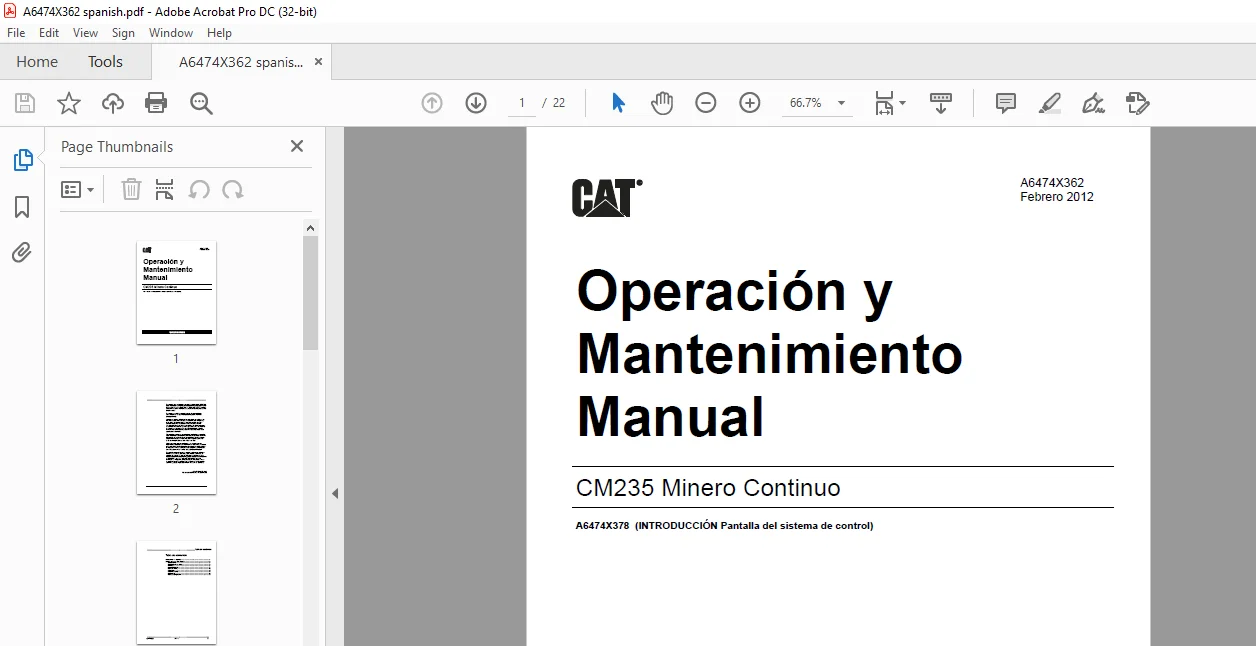Viewport: 1256px width, 646px height.
Task: Delete selected pages with trash icon
Action: [131, 189]
